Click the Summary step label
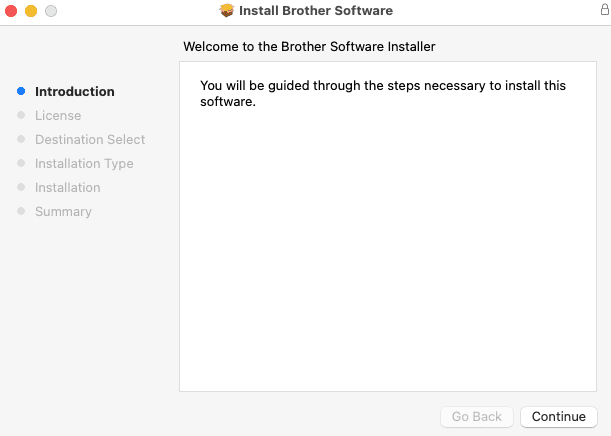 coord(63,212)
